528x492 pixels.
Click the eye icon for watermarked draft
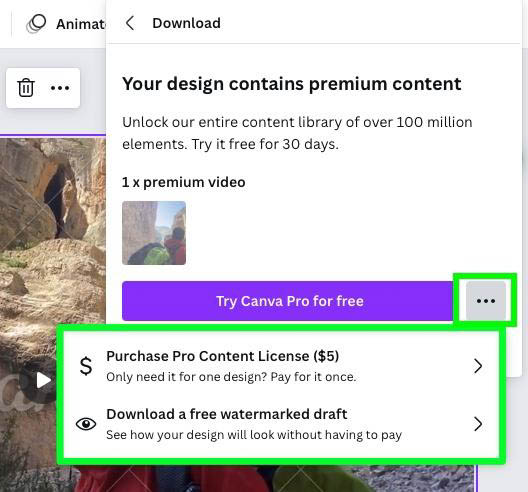(x=86, y=424)
